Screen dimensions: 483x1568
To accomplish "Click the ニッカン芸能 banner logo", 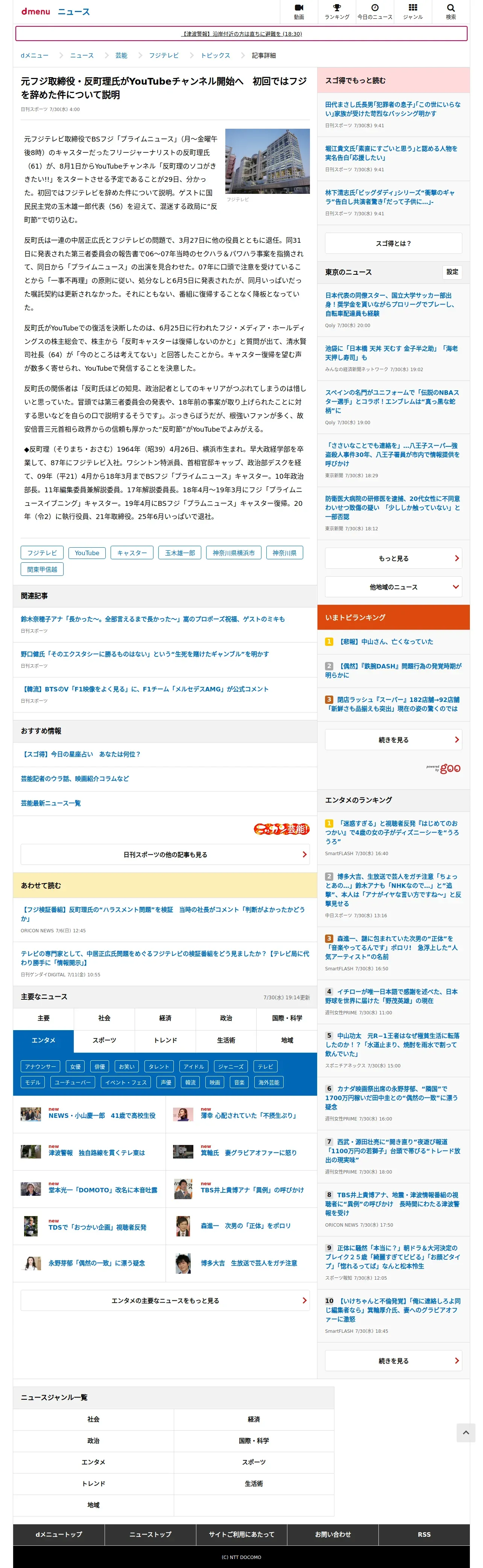I will click(x=282, y=828).
